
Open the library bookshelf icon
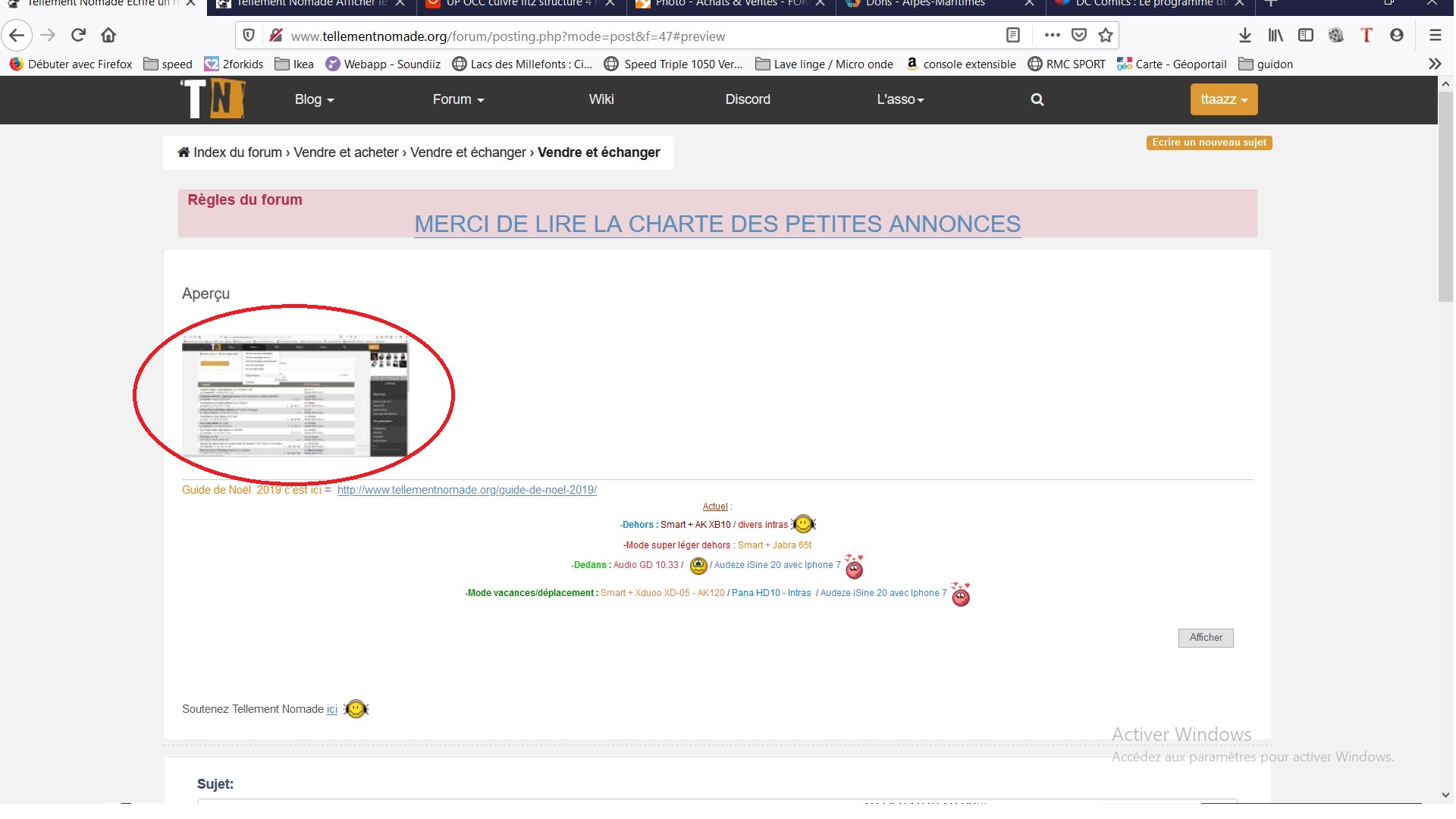tap(1276, 36)
